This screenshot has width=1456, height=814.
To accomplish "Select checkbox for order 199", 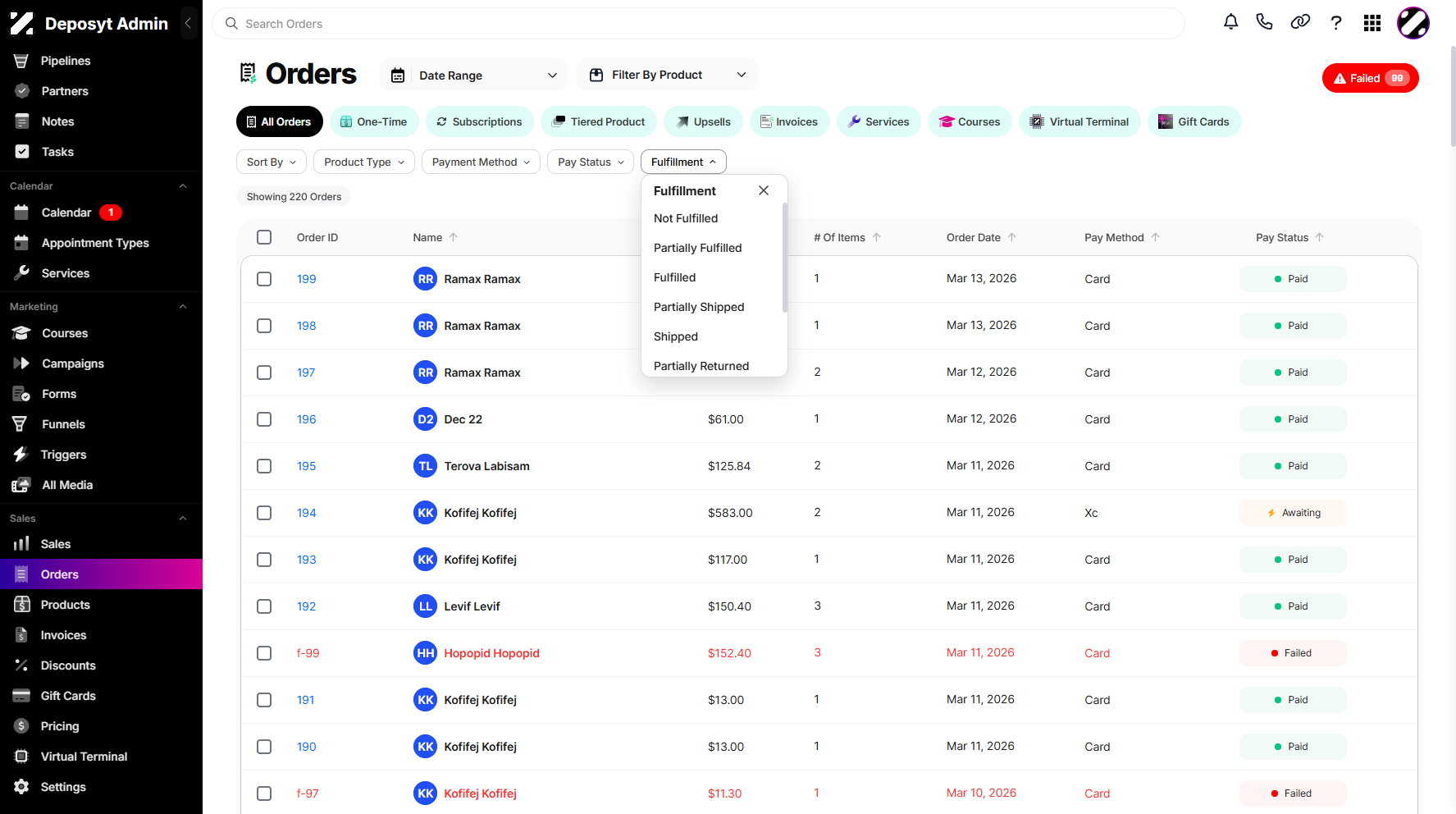I will click(x=264, y=279).
